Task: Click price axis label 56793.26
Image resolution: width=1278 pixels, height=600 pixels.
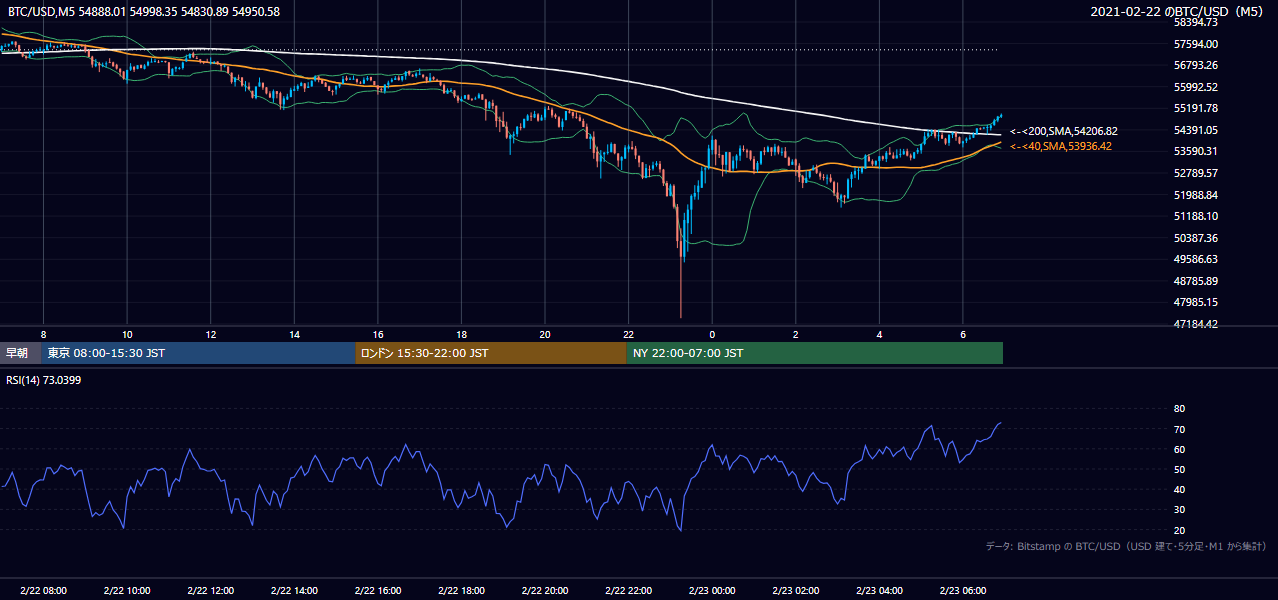Action: click(x=1196, y=65)
